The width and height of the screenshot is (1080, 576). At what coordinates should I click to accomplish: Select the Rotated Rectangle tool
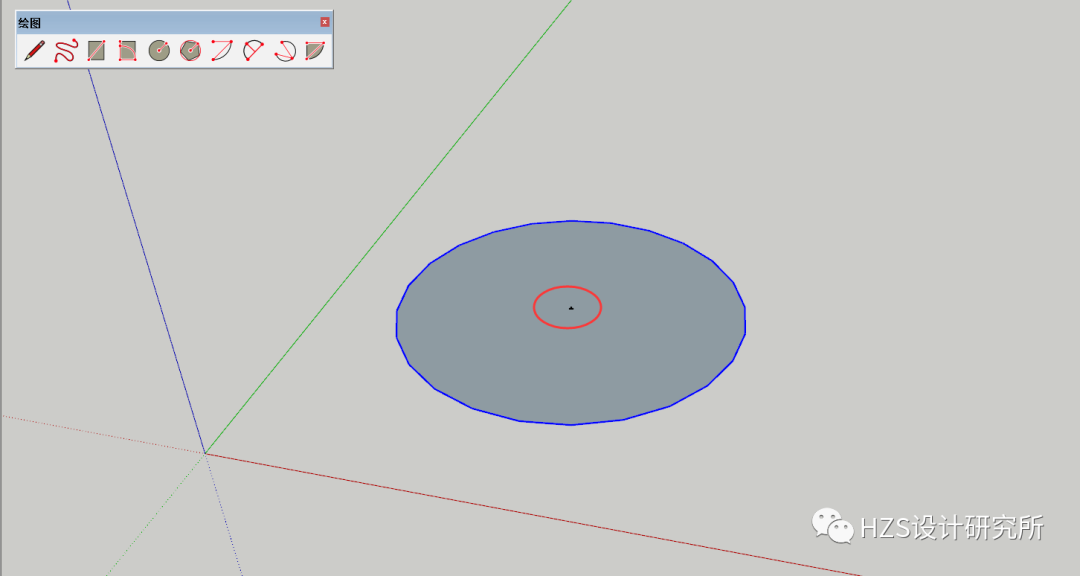pos(128,51)
